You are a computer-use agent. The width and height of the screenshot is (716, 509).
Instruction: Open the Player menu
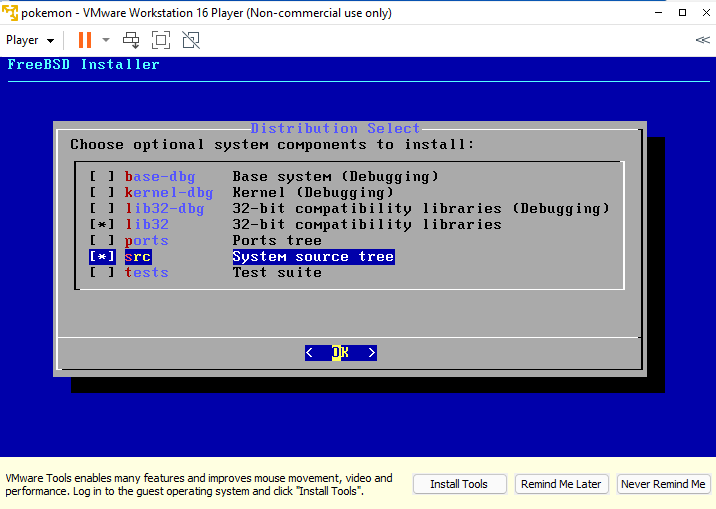coord(30,40)
